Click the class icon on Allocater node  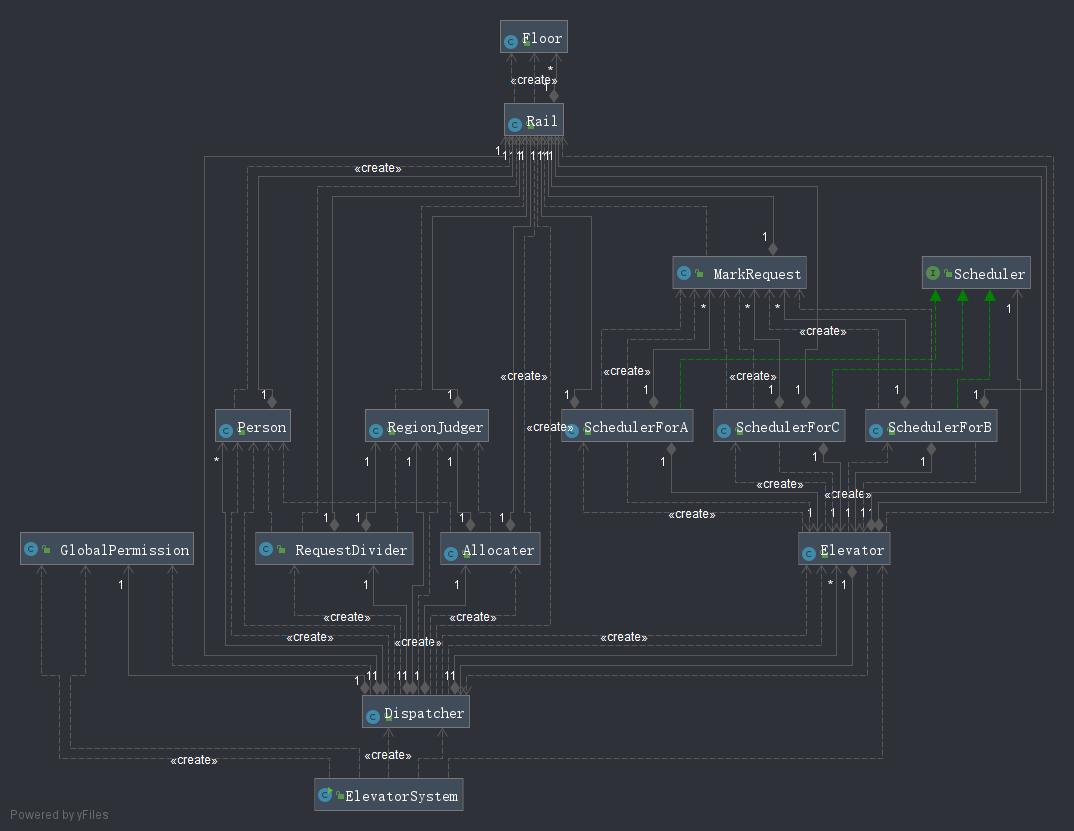[451, 554]
